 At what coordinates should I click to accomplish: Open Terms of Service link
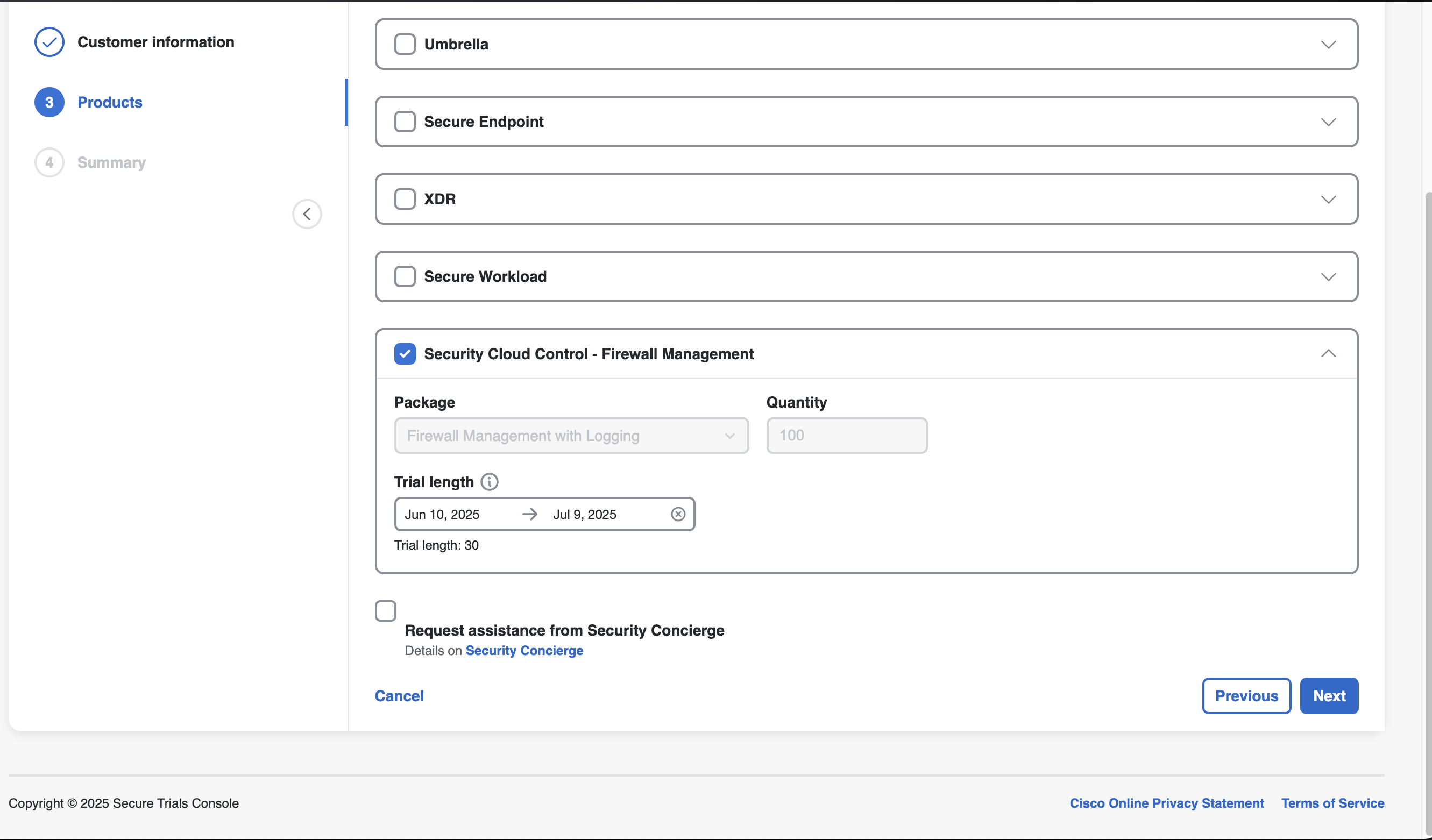pyautogui.click(x=1332, y=803)
